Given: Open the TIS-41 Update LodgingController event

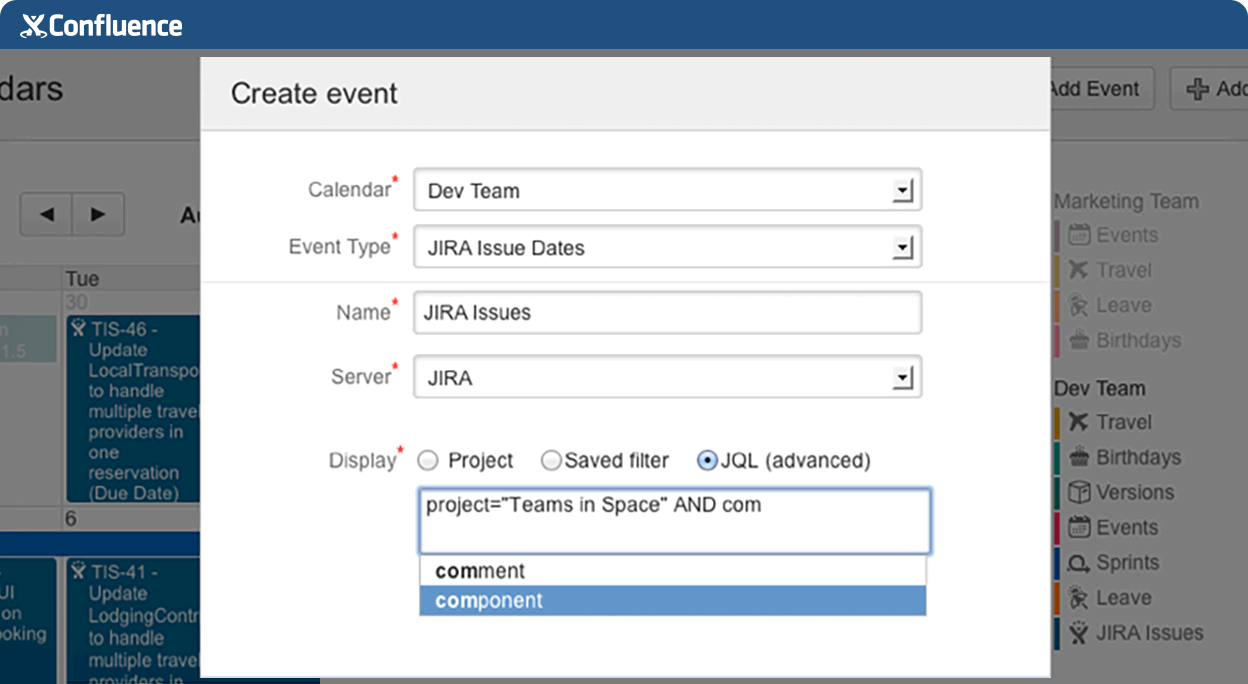Looking at the screenshot, I should click(133, 621).
